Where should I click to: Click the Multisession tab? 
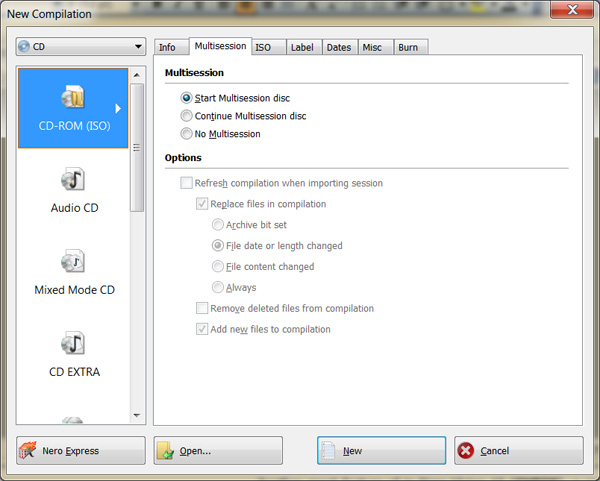pos(220,46)
